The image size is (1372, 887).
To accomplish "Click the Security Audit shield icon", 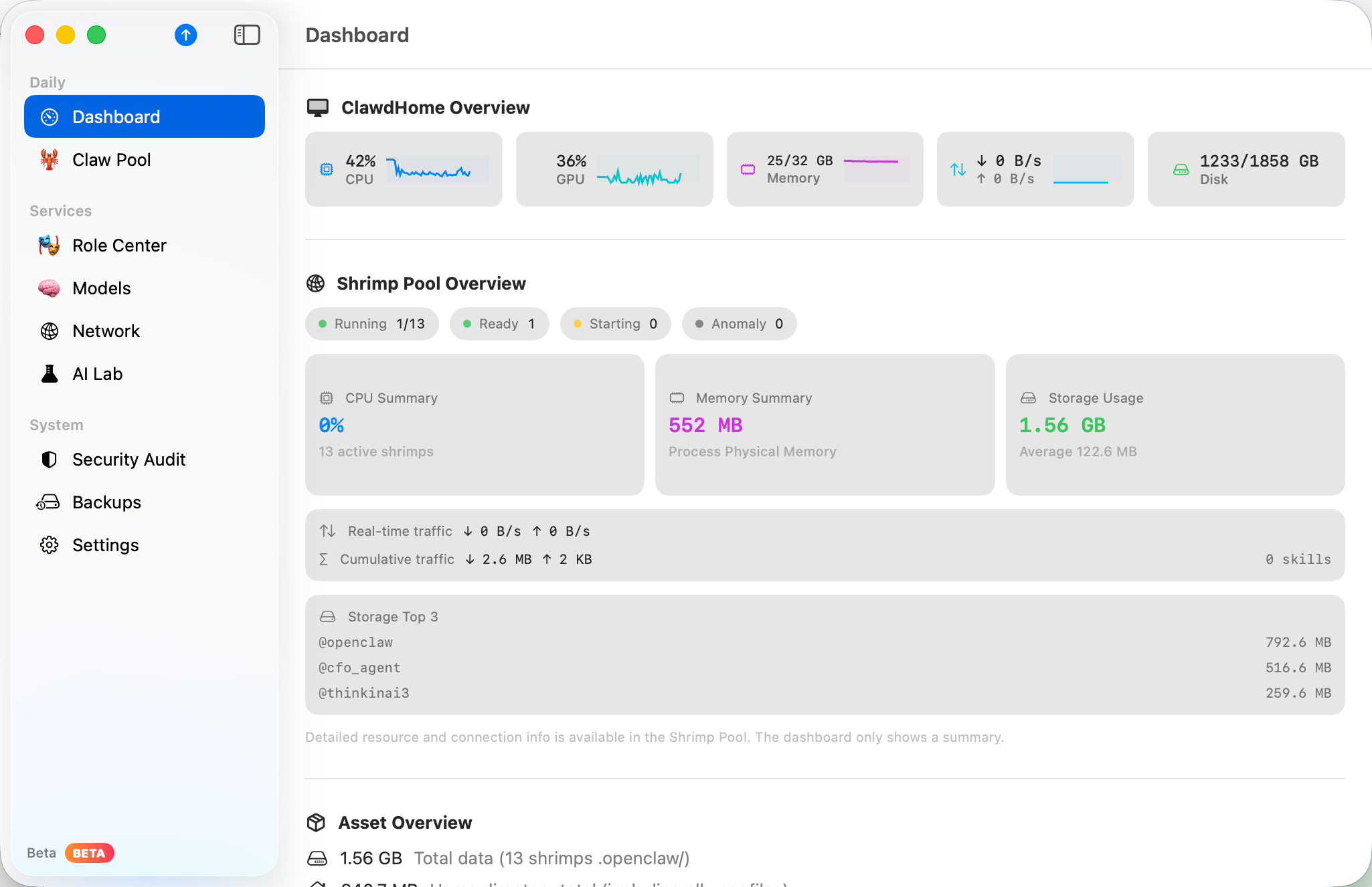I will click(x=49, y=460).
